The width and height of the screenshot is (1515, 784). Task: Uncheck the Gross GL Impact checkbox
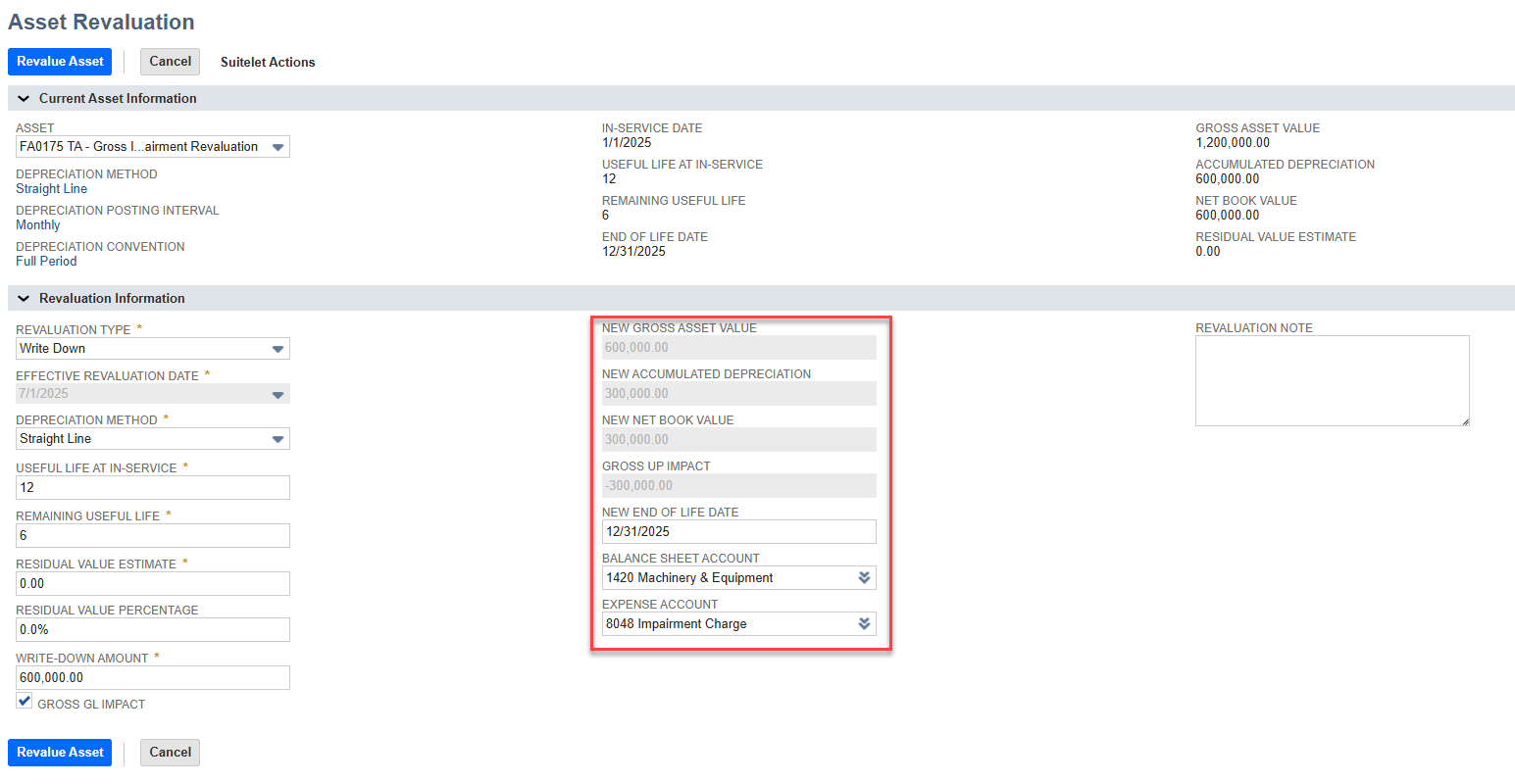coord(25,702)
